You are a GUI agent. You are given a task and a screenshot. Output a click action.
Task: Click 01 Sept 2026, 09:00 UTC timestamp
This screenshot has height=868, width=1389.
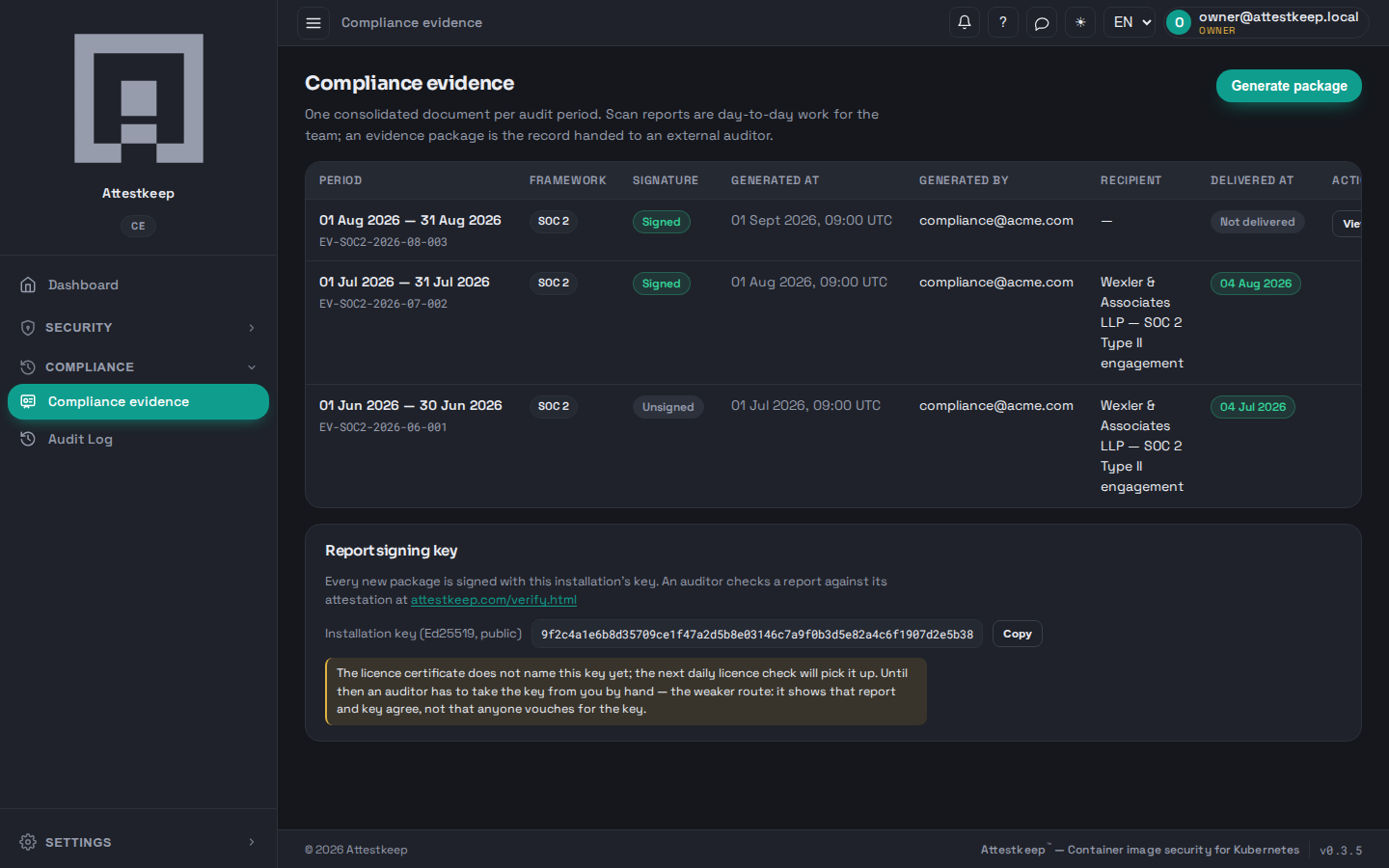811,220
